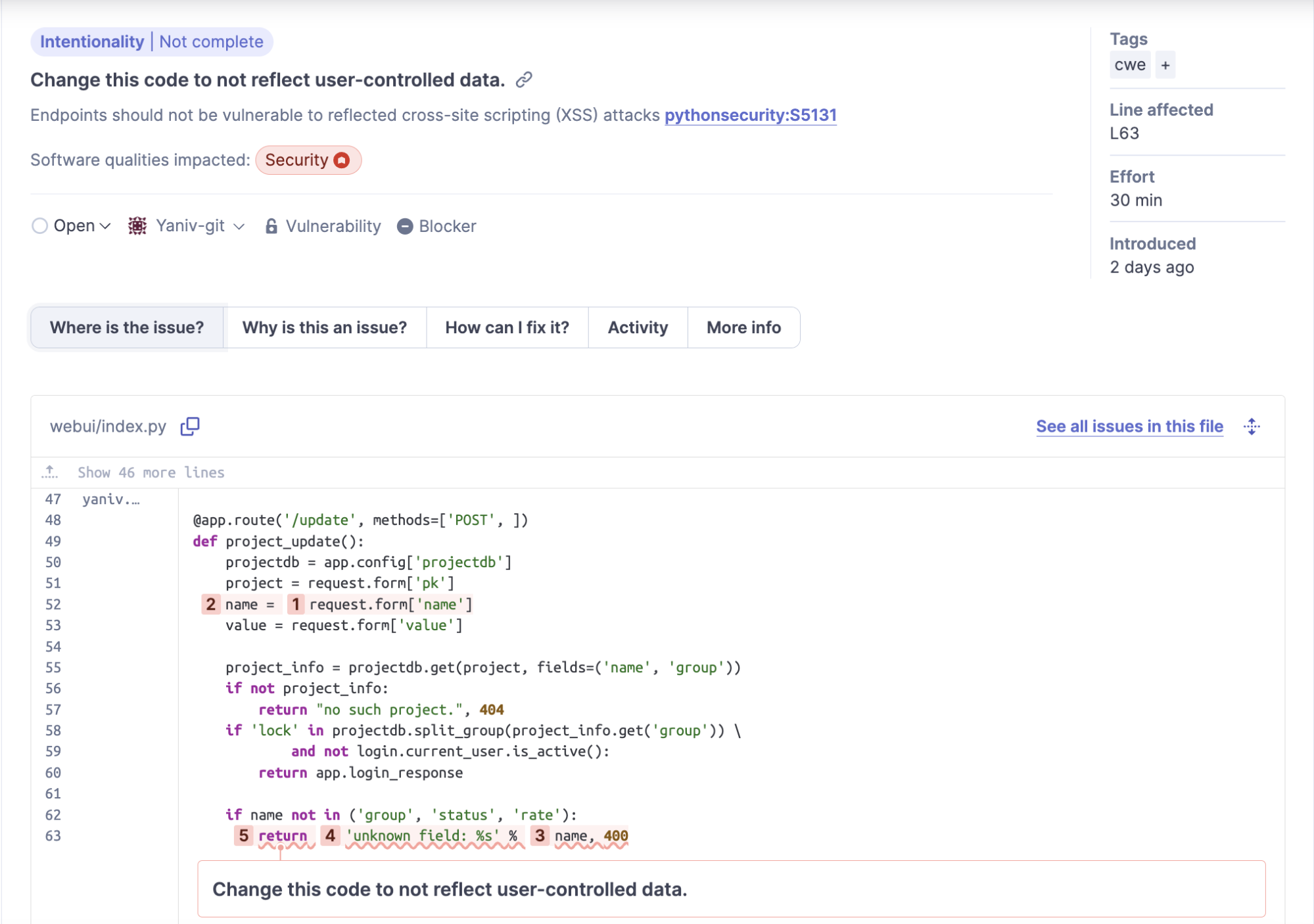Open the Open status dropdown

[x=82, y=226]
